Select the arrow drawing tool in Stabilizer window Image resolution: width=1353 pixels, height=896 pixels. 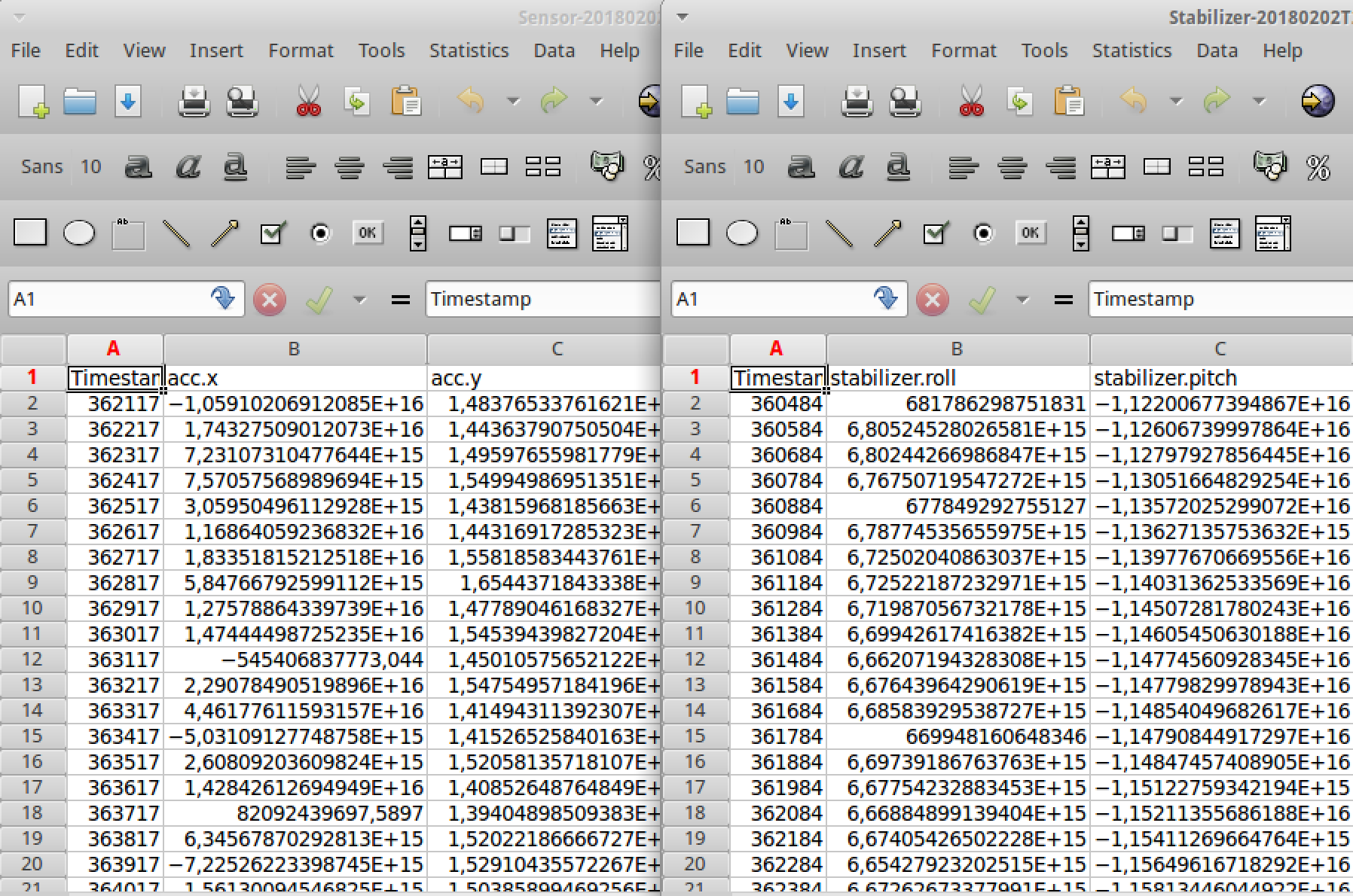[887, 233]
